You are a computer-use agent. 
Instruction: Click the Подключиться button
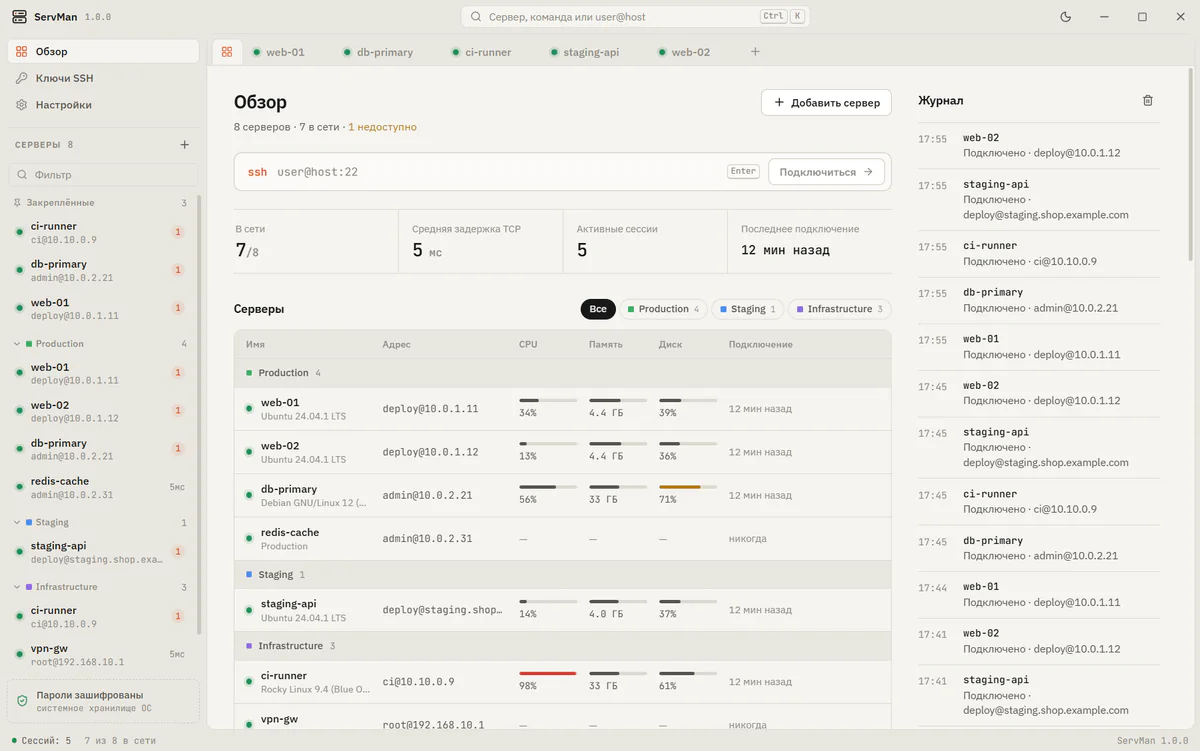tap(826, 172)
